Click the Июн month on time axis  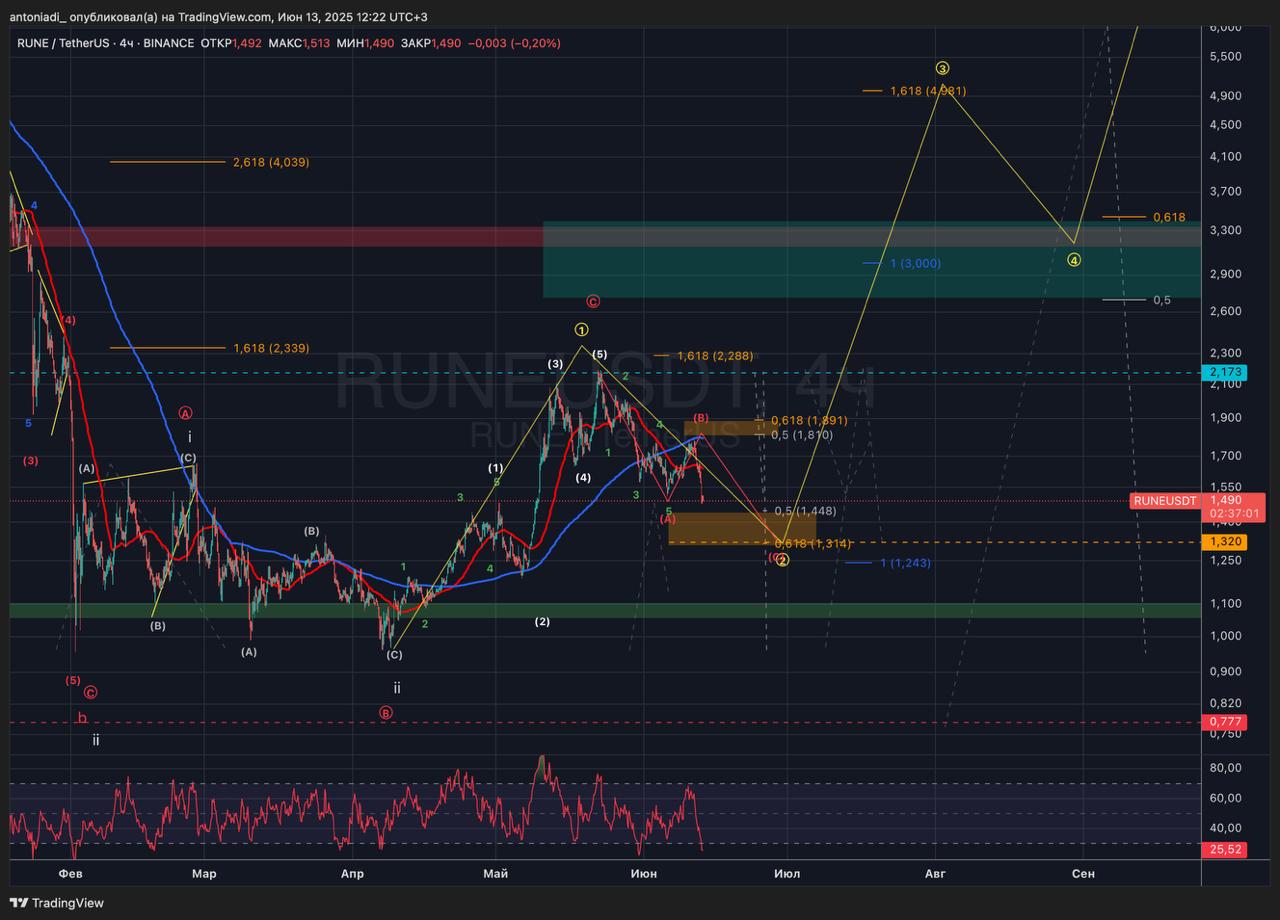(x=644, y=873)
